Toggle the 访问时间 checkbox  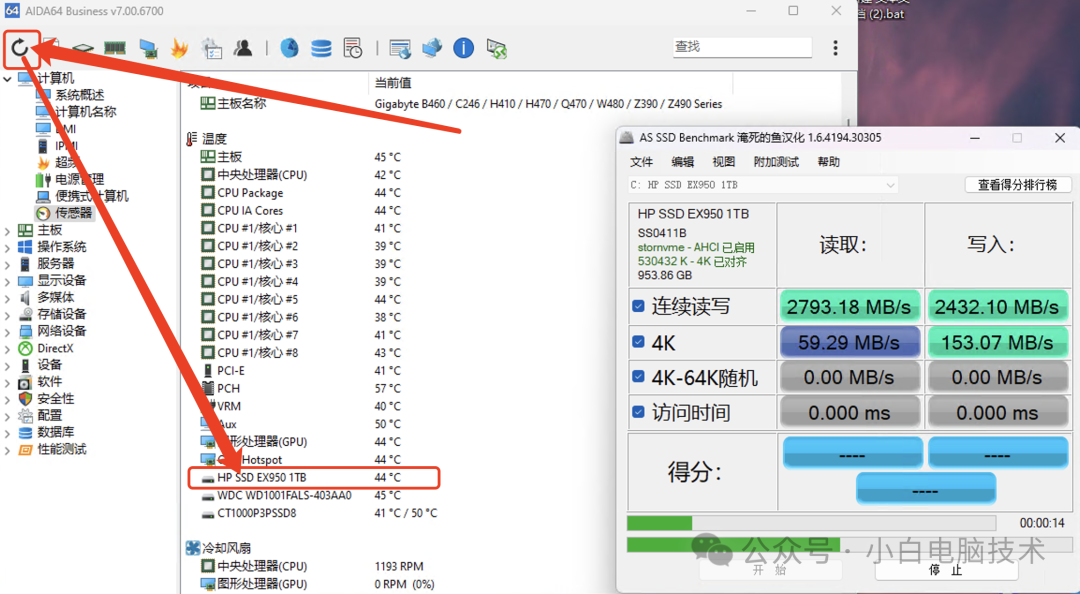(x=638, y=412)
